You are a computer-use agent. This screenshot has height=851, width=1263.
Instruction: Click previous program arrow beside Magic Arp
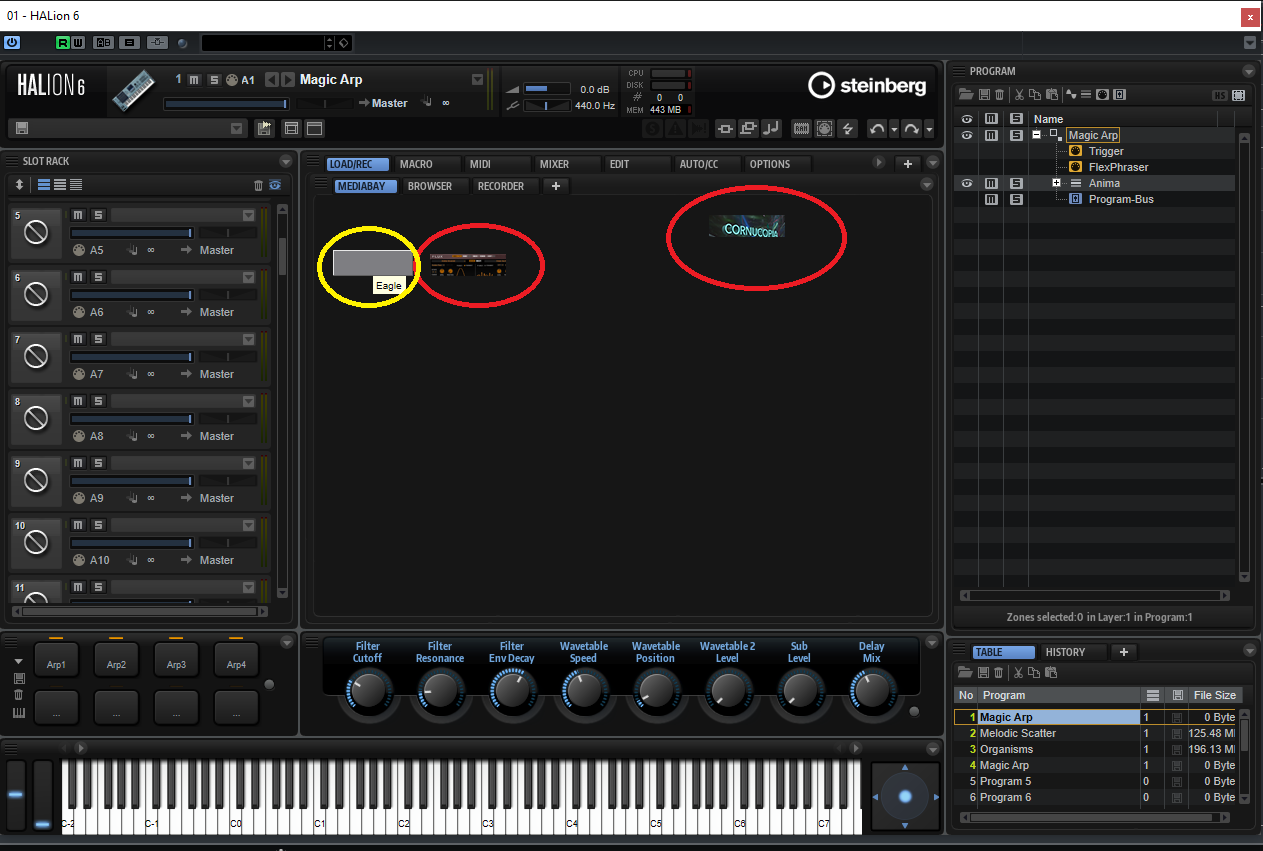(271, 80)
